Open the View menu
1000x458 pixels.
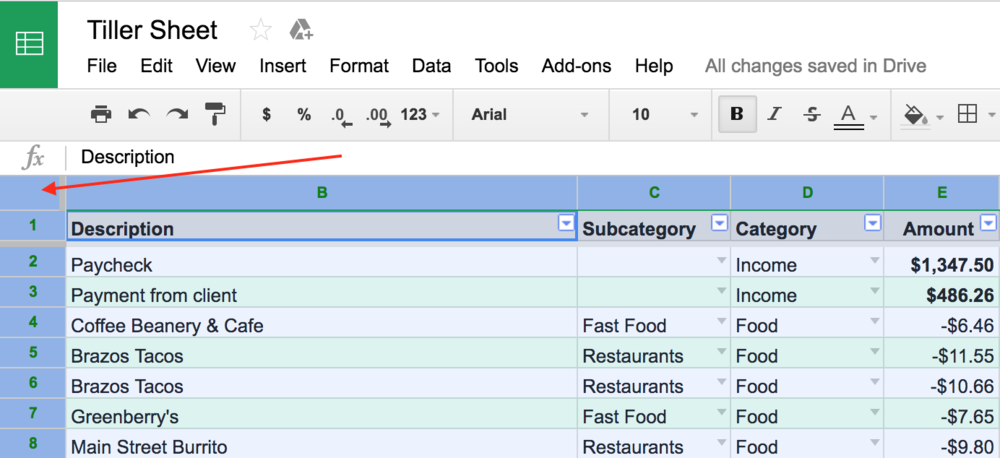(x=216, y=66)
